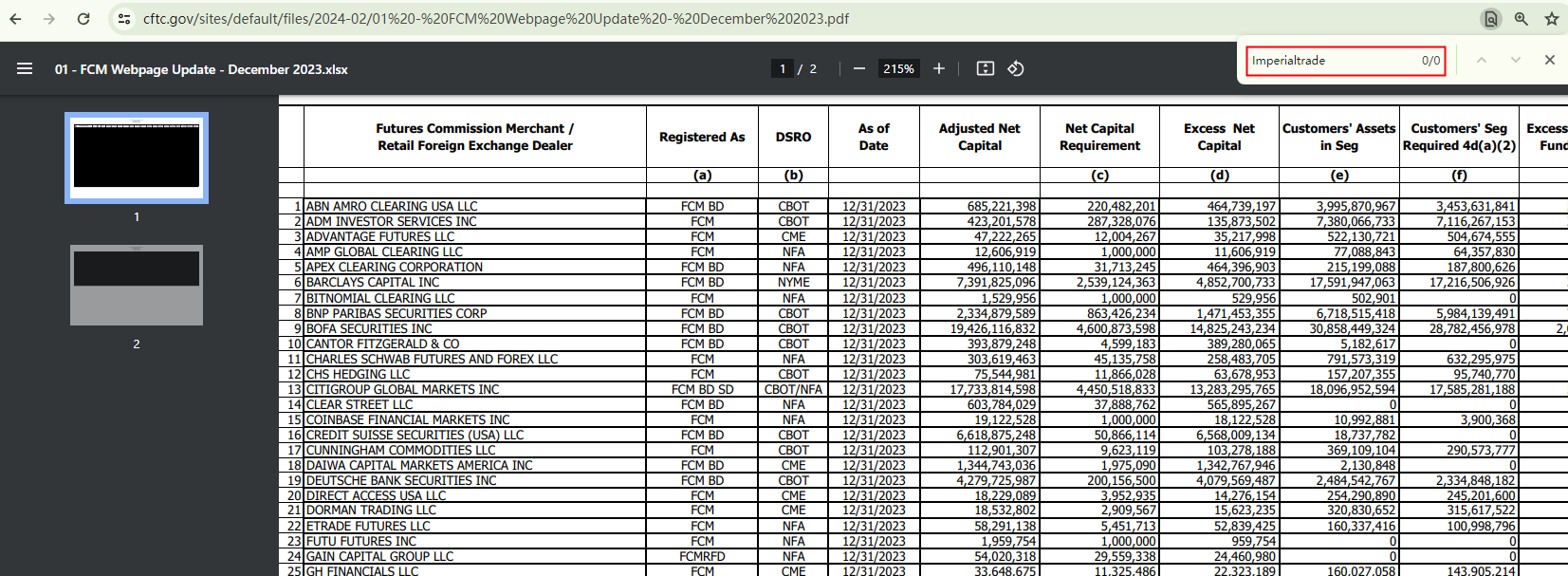
Task: Rotate the PDF counterclockwise
Action: point(1016,68)
